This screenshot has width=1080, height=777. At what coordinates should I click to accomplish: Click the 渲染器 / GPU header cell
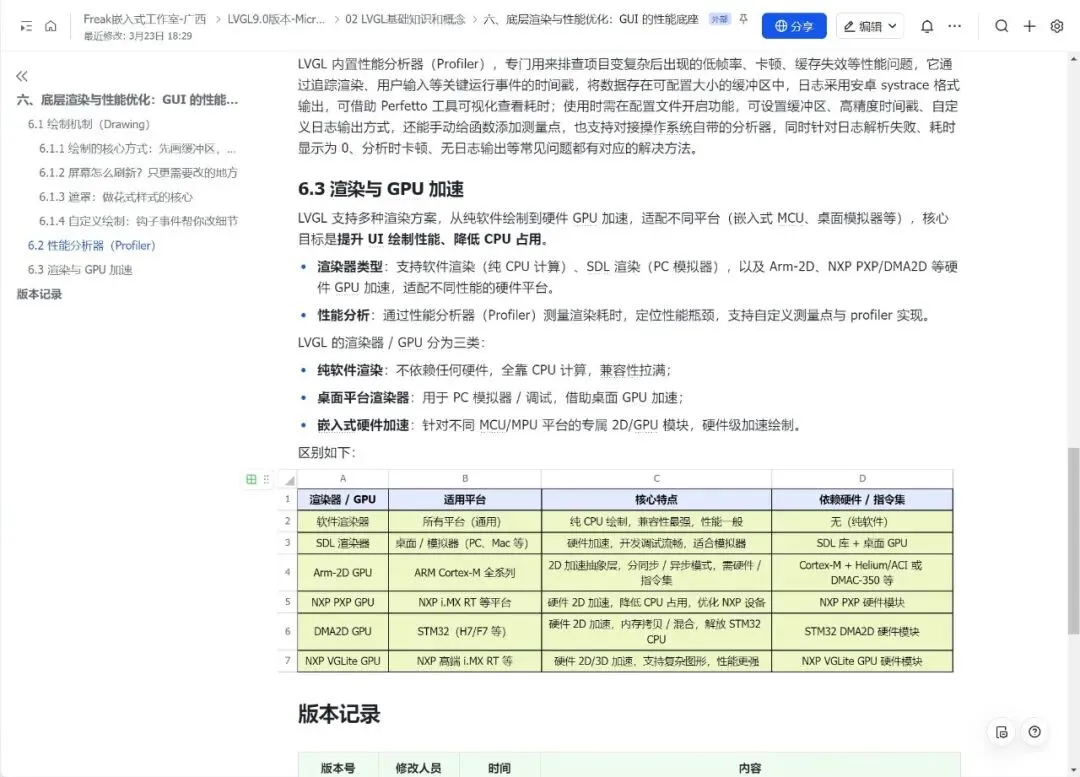[343, 499]
